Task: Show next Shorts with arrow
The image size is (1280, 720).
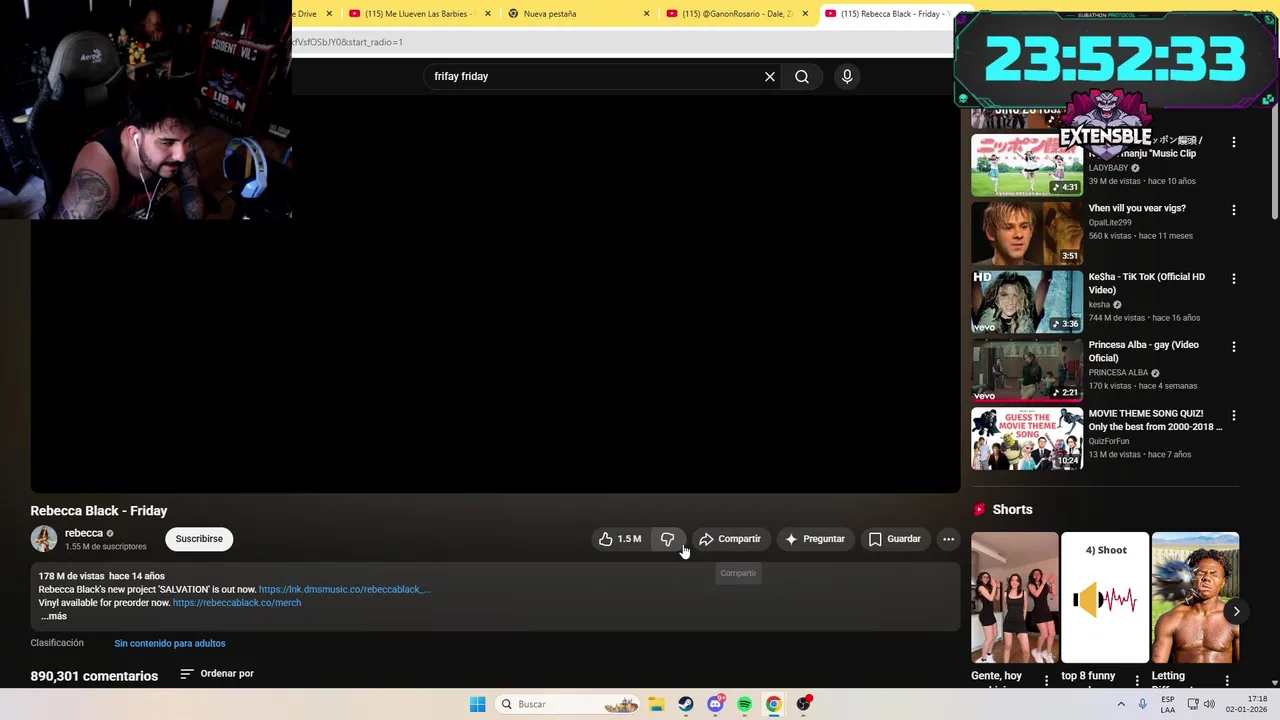Action: click(1236, 611)
